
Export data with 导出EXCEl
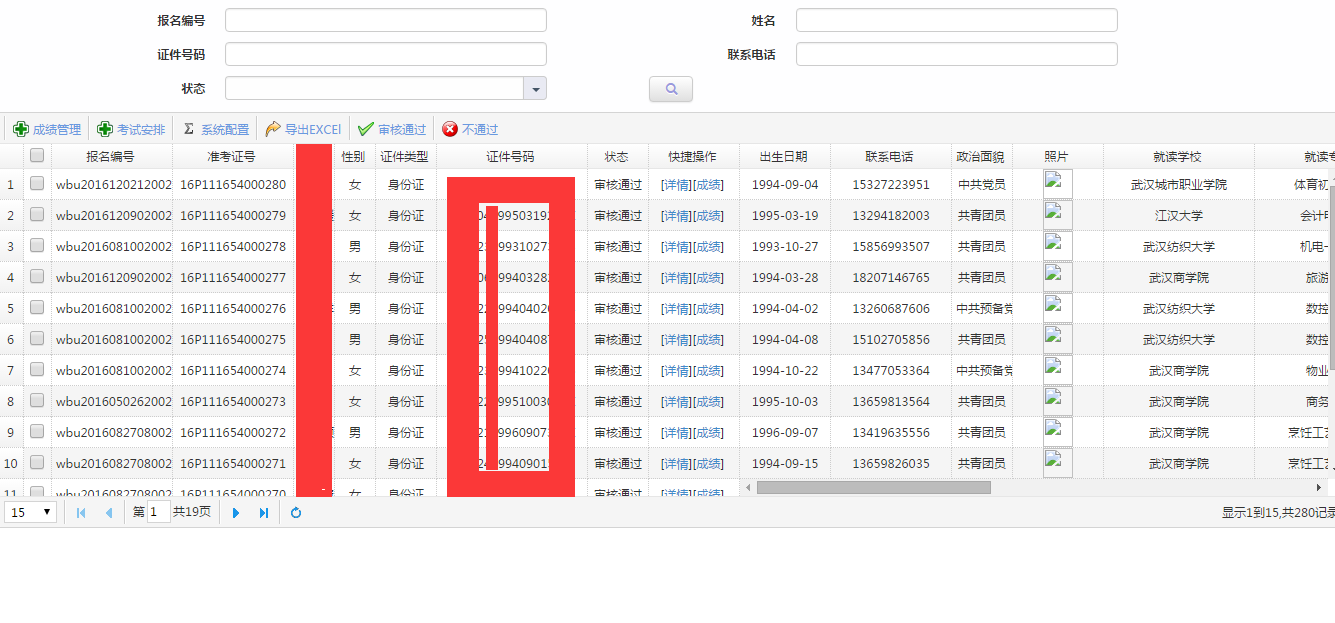point(303,129)
